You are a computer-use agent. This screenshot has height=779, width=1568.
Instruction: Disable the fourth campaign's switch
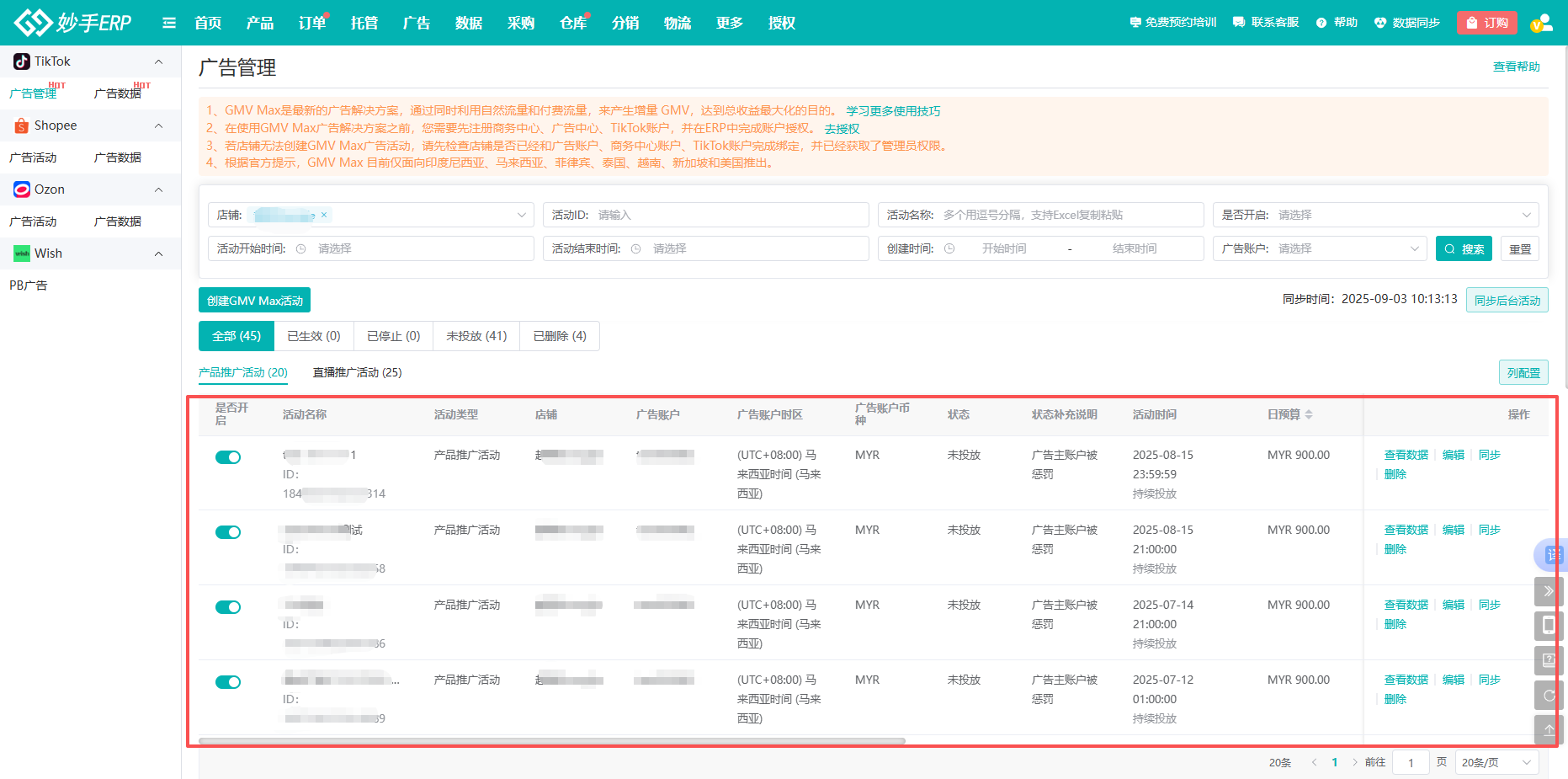tap(228, 682)
